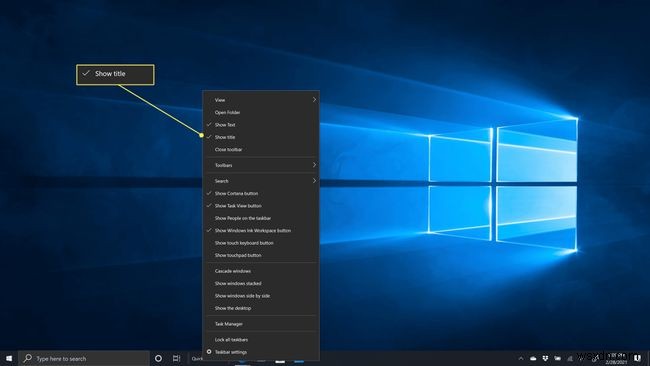The width and height of the screenshot is (650, 366).
Task: Toggle Show Windows Ink Workspace button
Action: tap(261, 231)
